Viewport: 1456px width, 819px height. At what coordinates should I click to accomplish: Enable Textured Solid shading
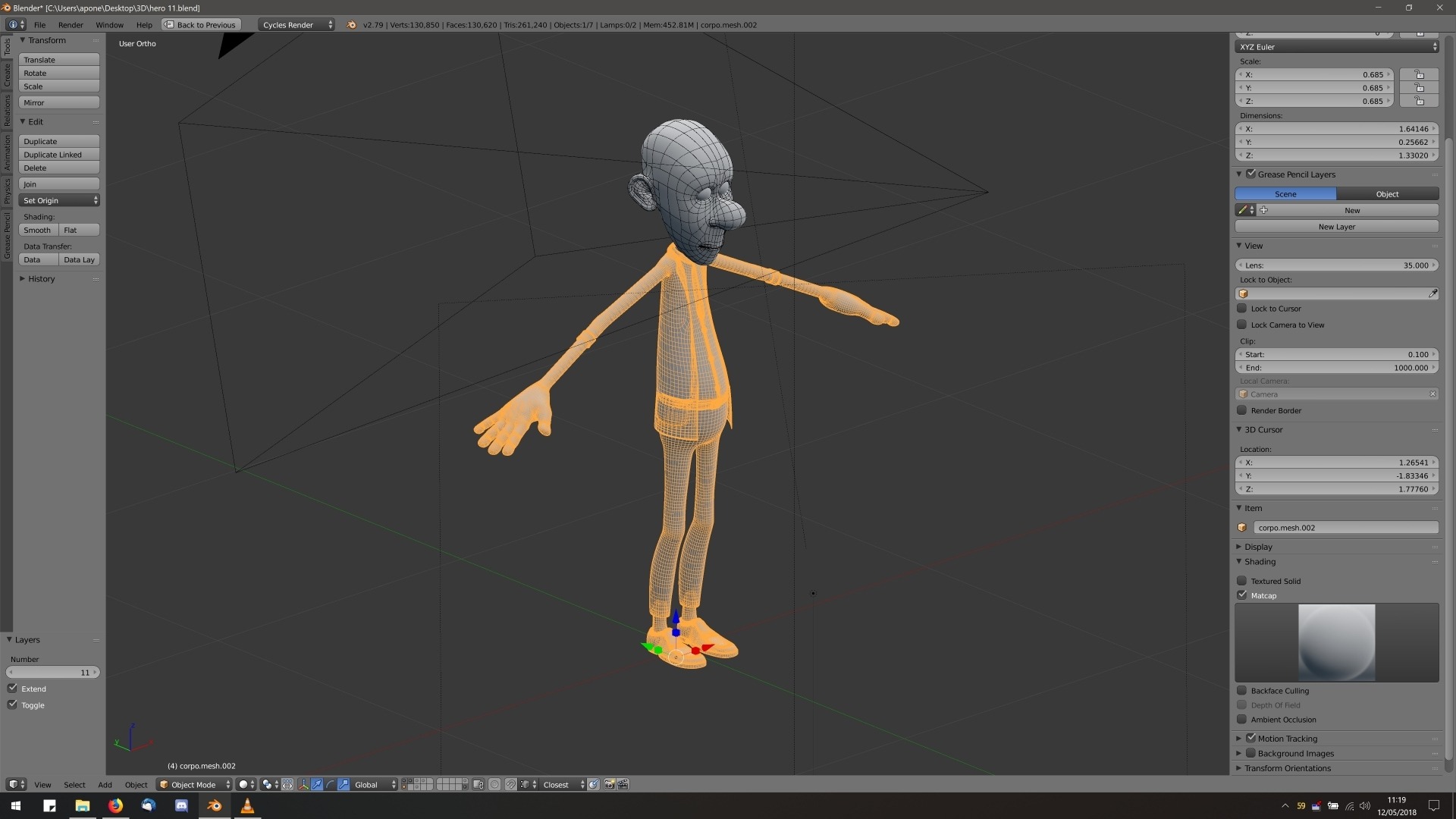point(1241,581)
